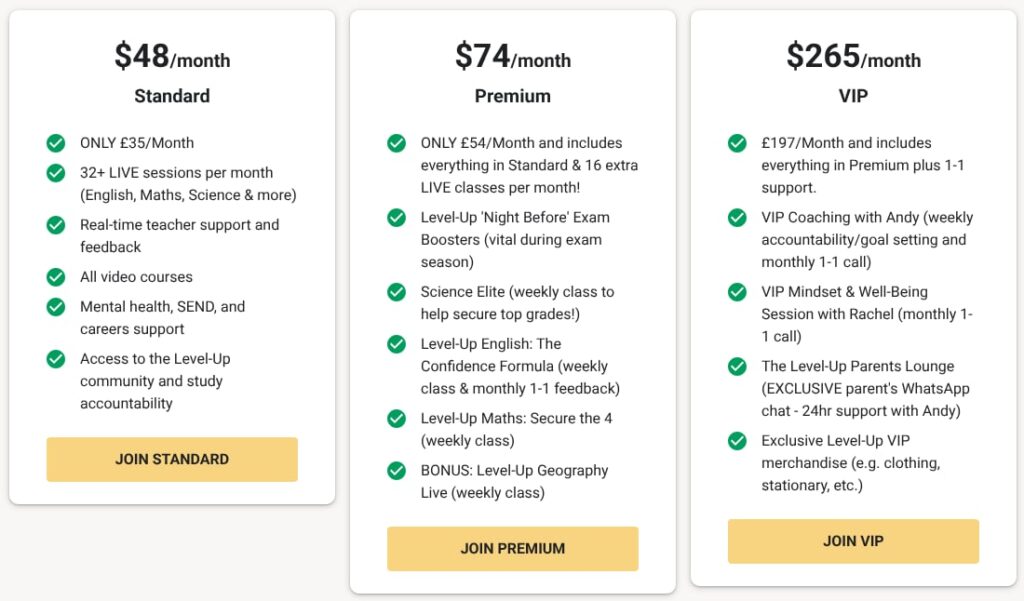This screenshot has height=601, width=1024.
Task: Click the green check beside 32+ LIVE sessions
Action: coord(56,173)
